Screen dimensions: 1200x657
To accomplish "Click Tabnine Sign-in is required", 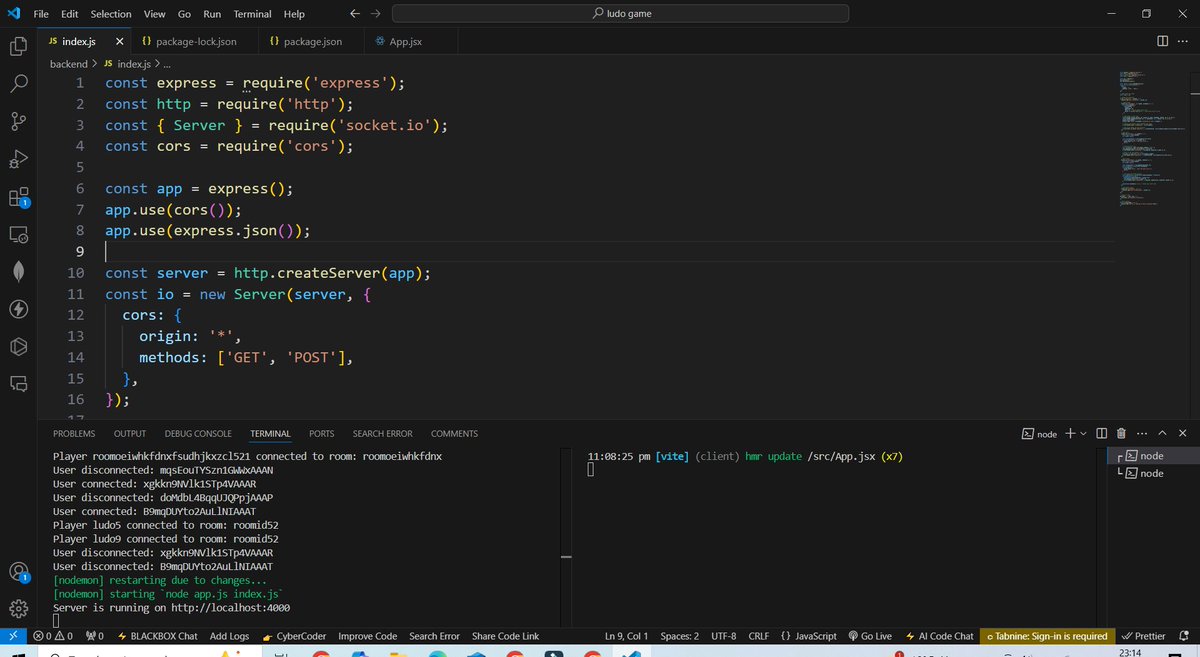I will [x=1046, y=636].
